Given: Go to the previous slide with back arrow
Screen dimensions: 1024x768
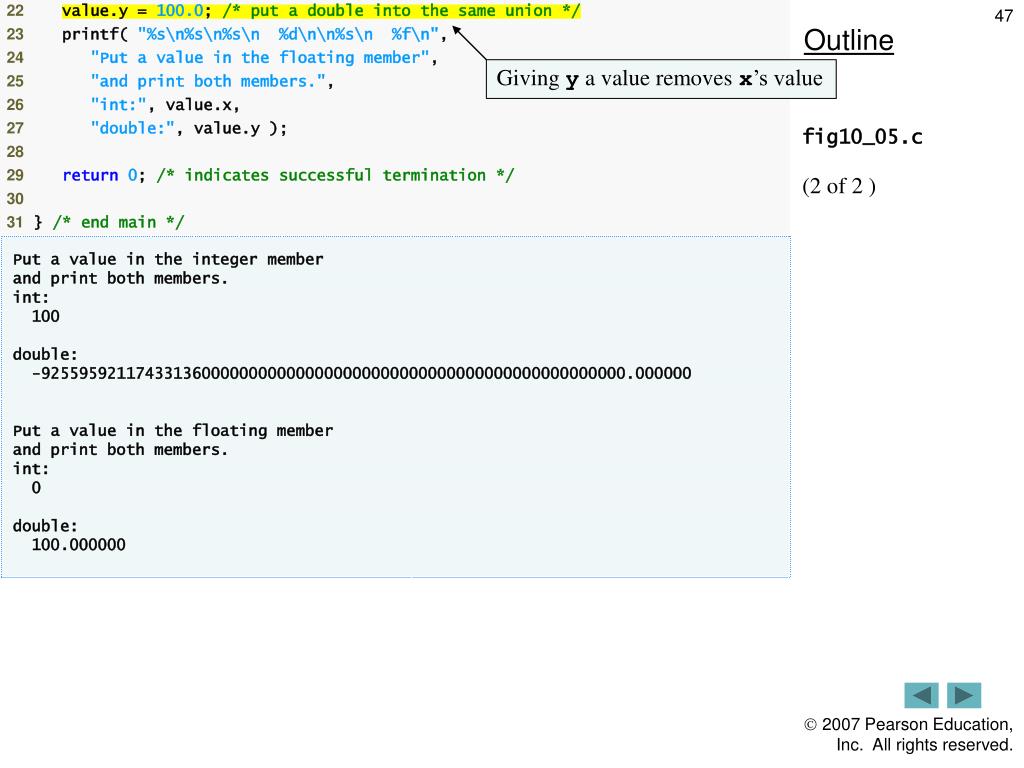Looking at the screenshot, I should [x=921, y=695].
